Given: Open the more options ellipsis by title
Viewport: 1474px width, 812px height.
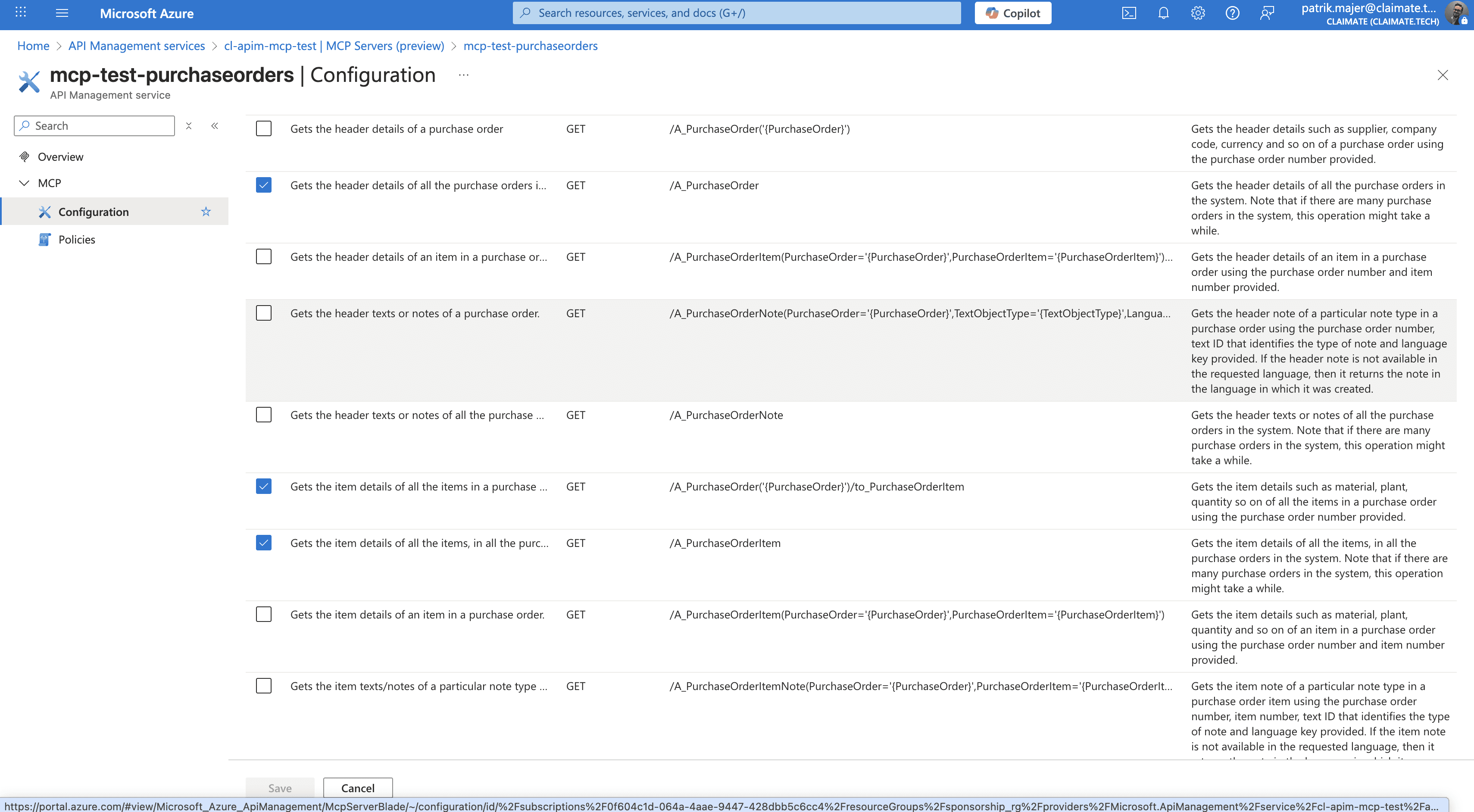Looking at the screenshot, I should click(x=463, y=75).
